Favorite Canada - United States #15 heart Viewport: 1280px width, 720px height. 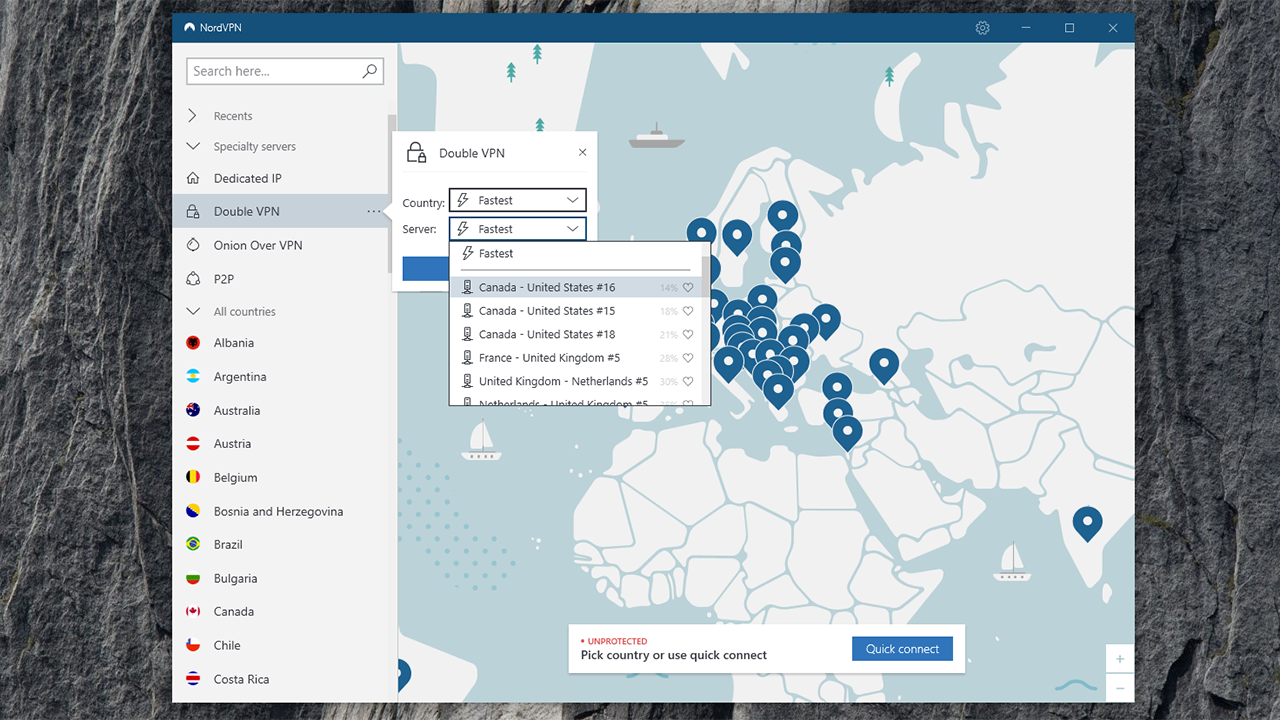point(688,311)
